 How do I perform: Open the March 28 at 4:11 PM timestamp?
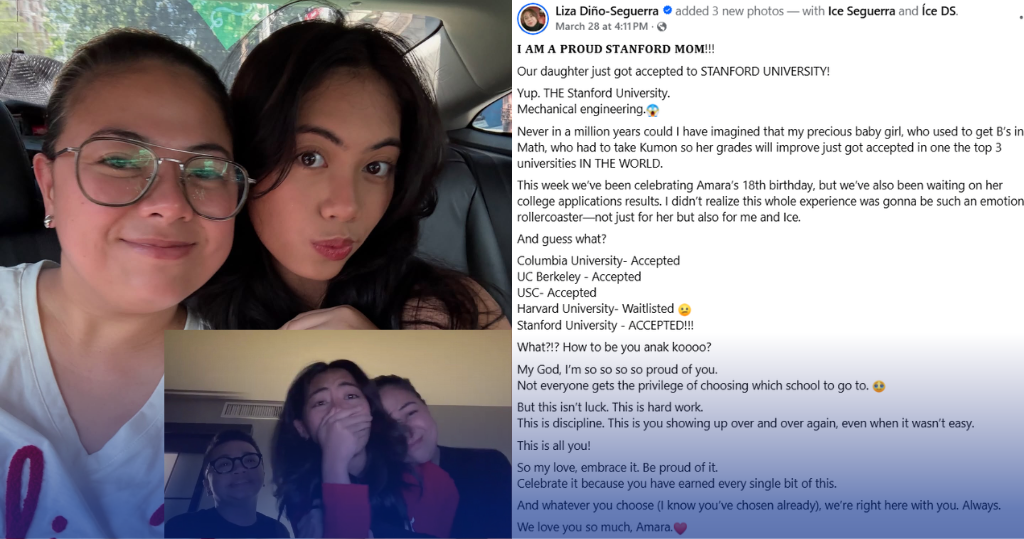pos(601,27)
